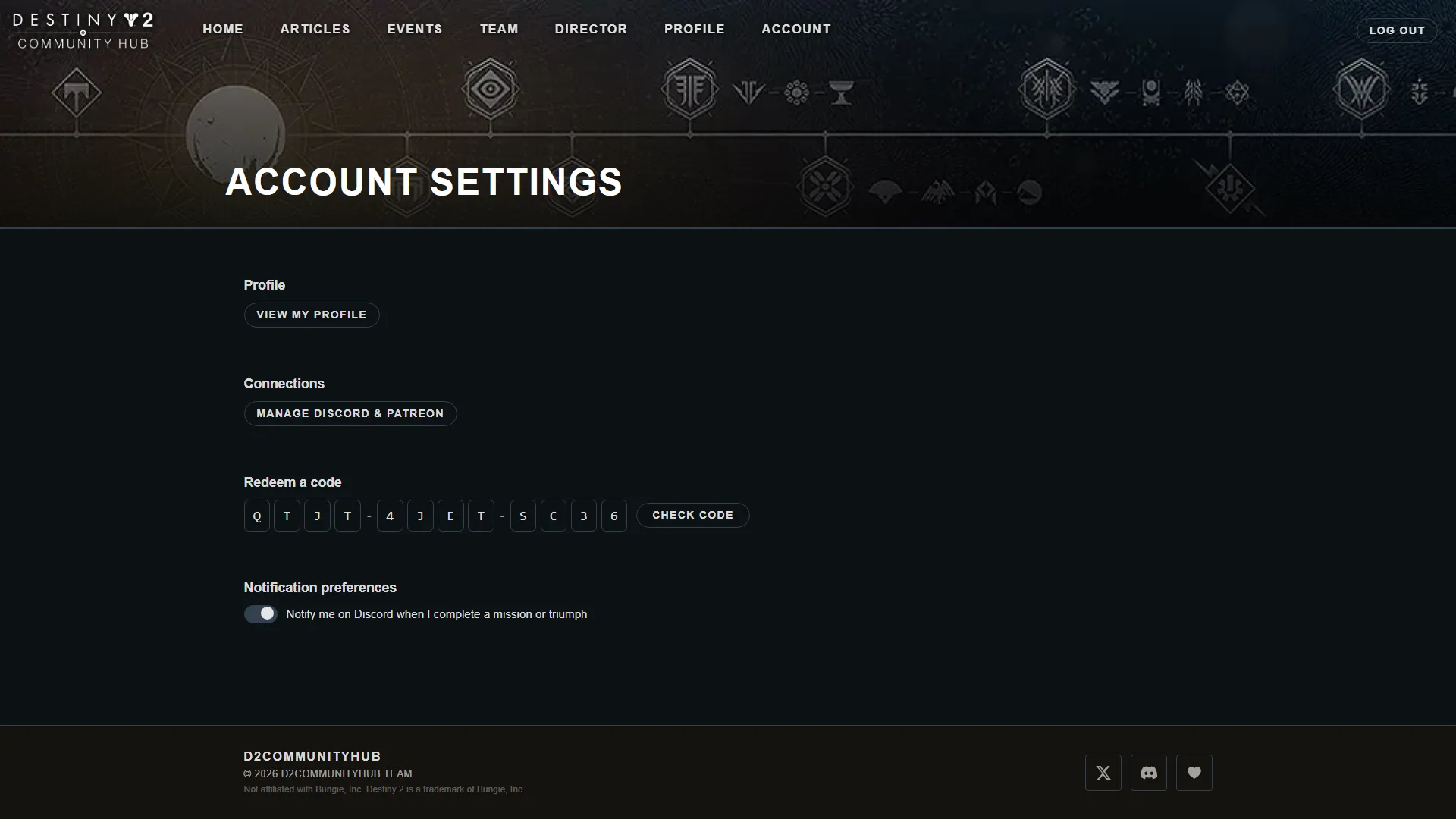Focus the code box containing 4
Screen dimensions: 1456x819
point(390,516)
